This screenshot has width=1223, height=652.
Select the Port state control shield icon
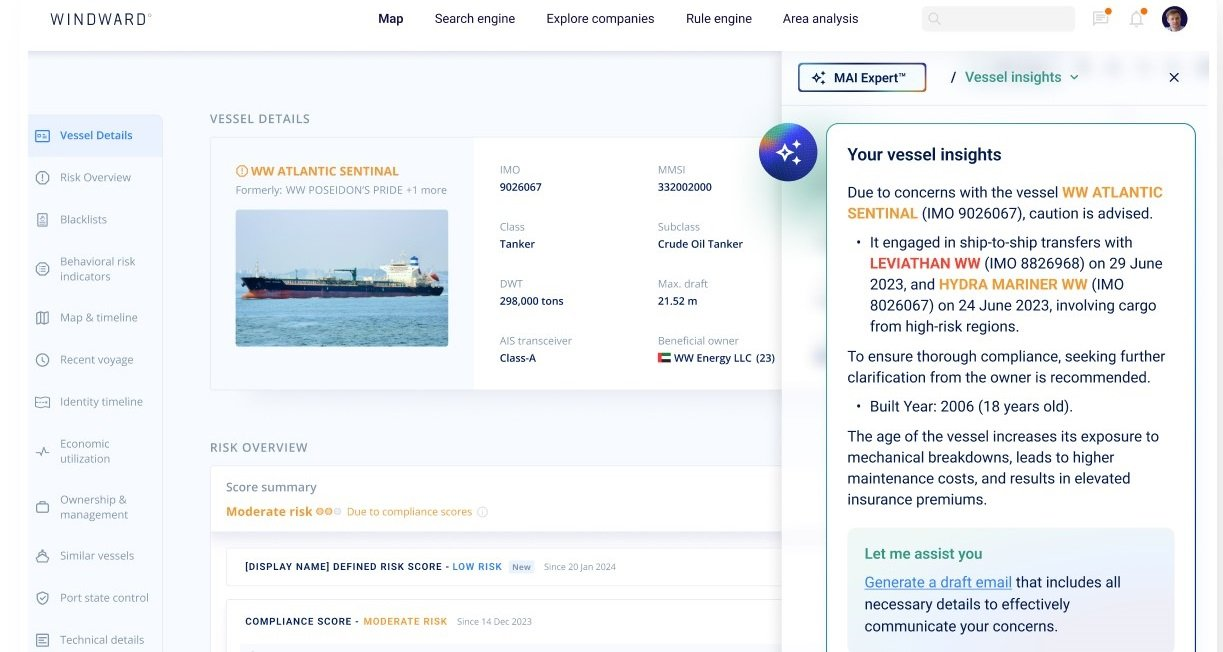tap(44, 597)
